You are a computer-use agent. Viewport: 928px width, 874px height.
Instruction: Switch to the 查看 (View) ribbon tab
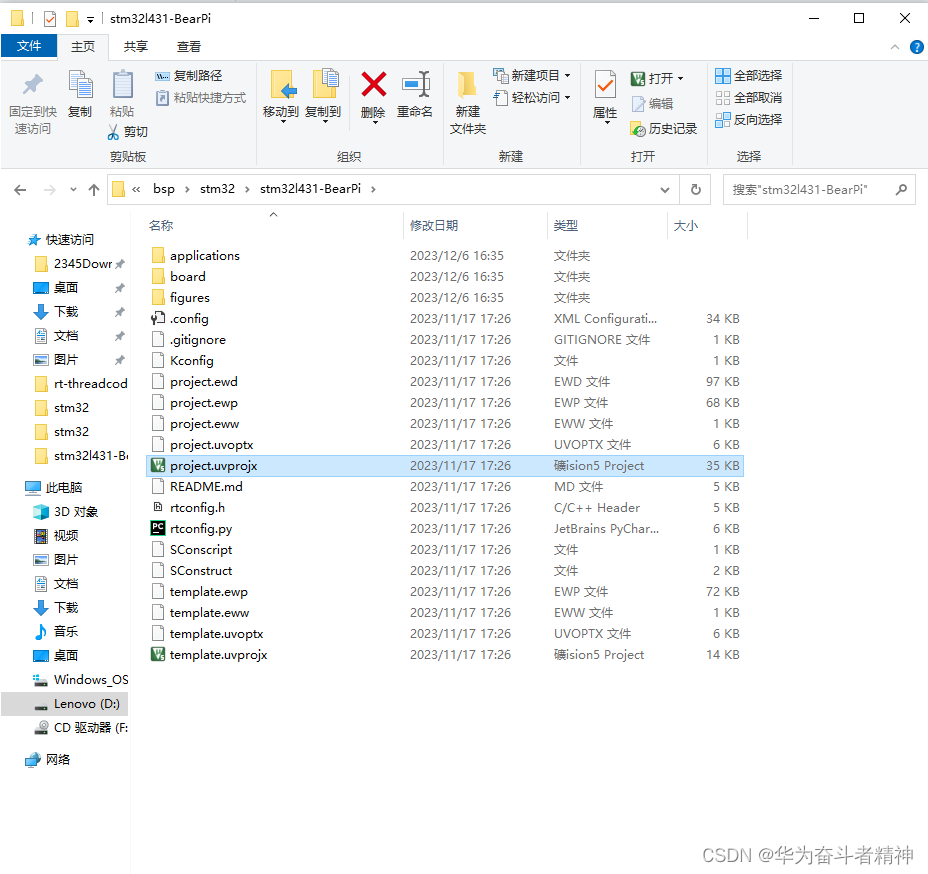click(x=190, y=45)
